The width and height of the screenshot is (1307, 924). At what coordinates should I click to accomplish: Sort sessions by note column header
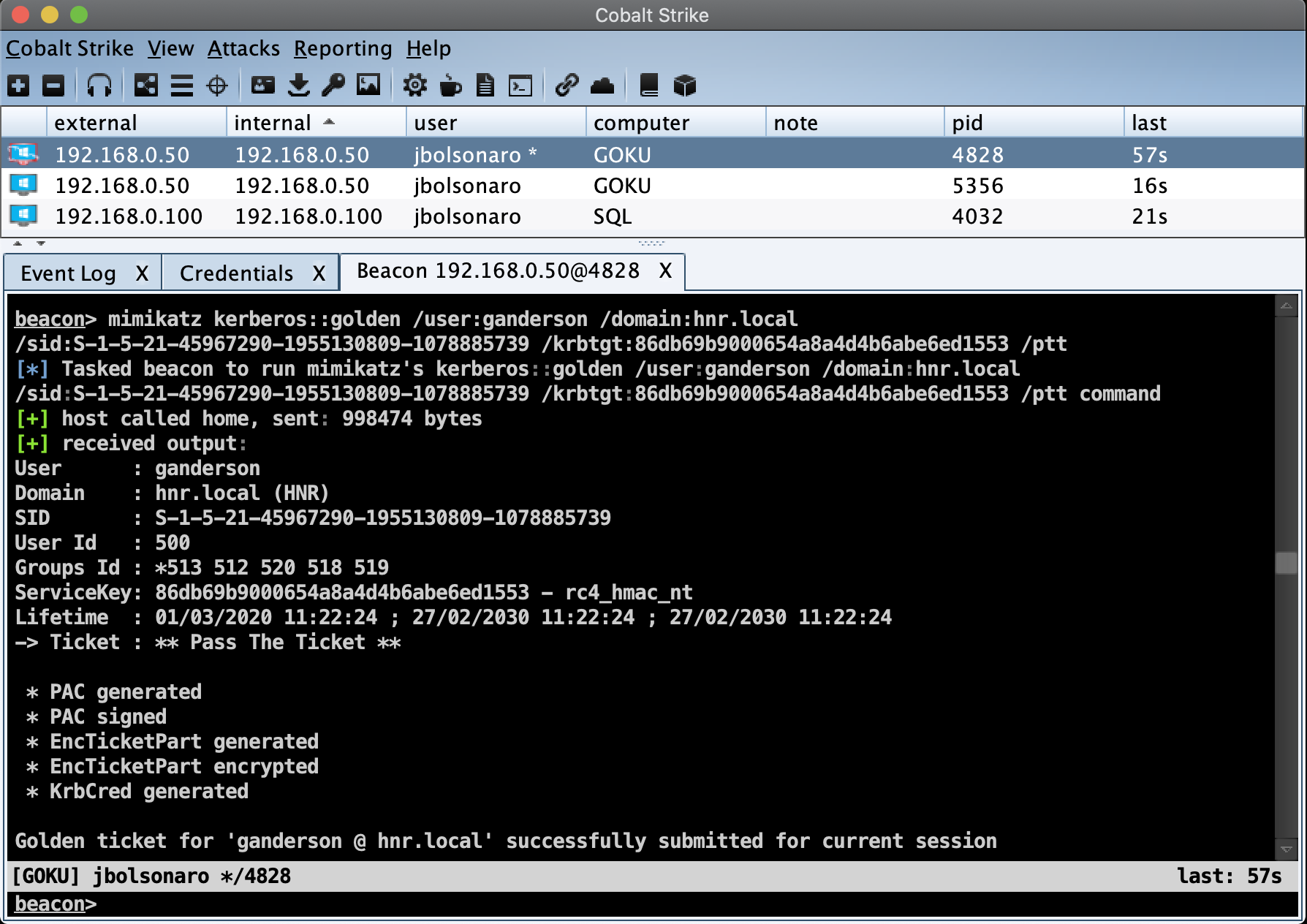(x=855, y=122)
